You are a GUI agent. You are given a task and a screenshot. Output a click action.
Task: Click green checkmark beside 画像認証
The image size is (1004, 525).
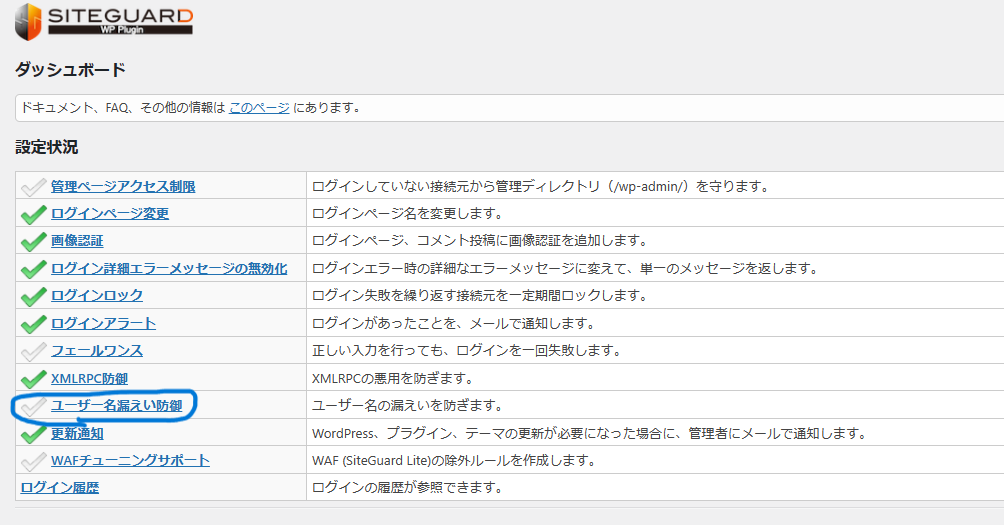[33, 241]
